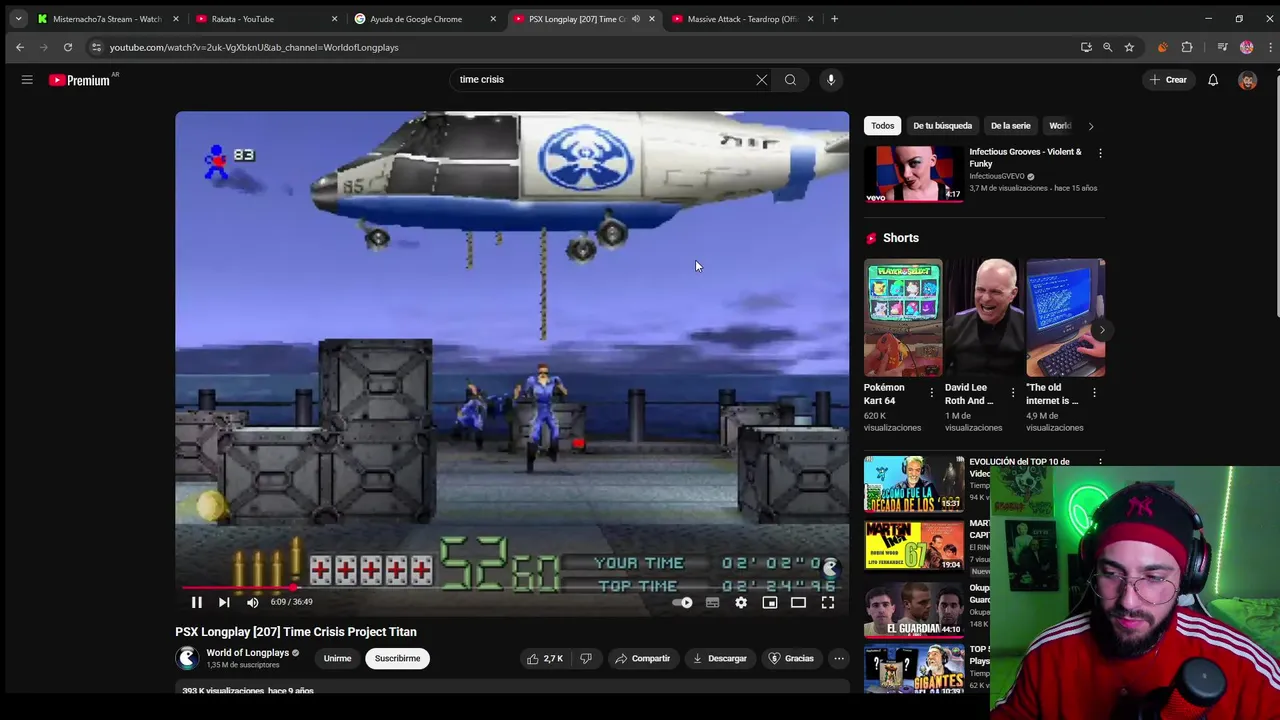Screen dimensions: 1280x720
Task: Open the Pokémon Kart 64 short
Action: coord(903,318)
